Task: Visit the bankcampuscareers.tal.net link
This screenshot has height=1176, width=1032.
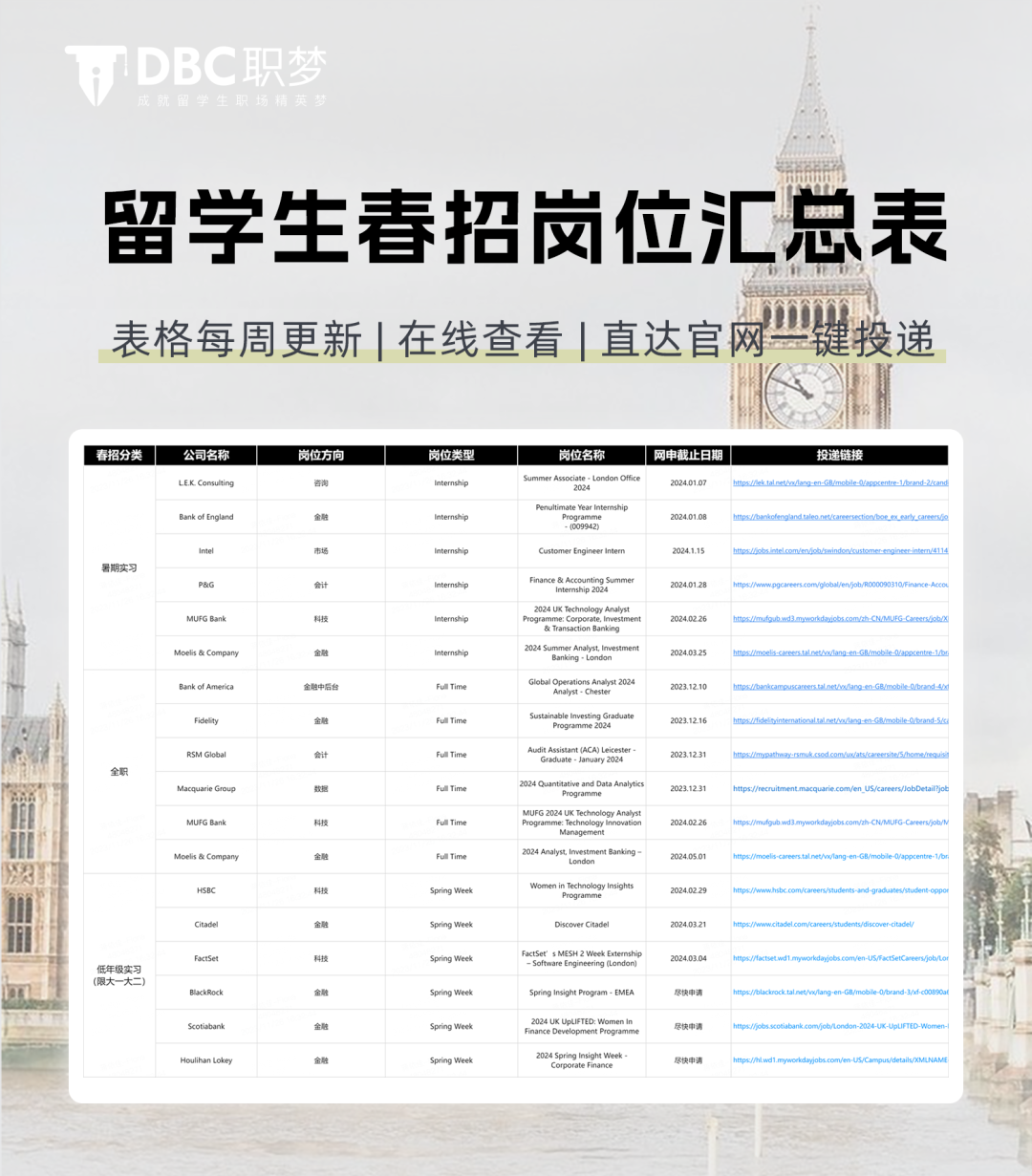Action: [840, 687]
